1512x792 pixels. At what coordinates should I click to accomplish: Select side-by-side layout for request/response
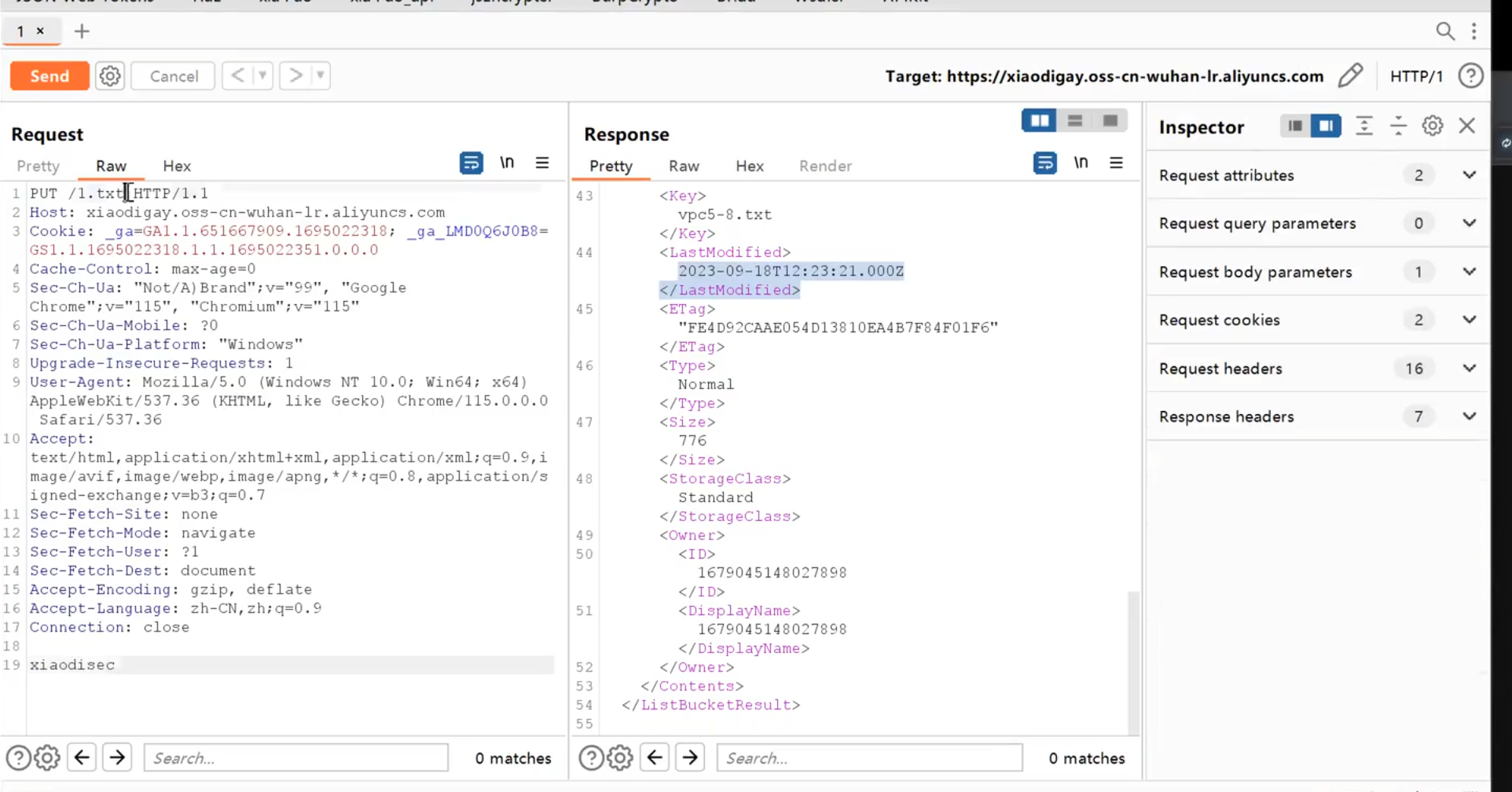[1039, 121]
